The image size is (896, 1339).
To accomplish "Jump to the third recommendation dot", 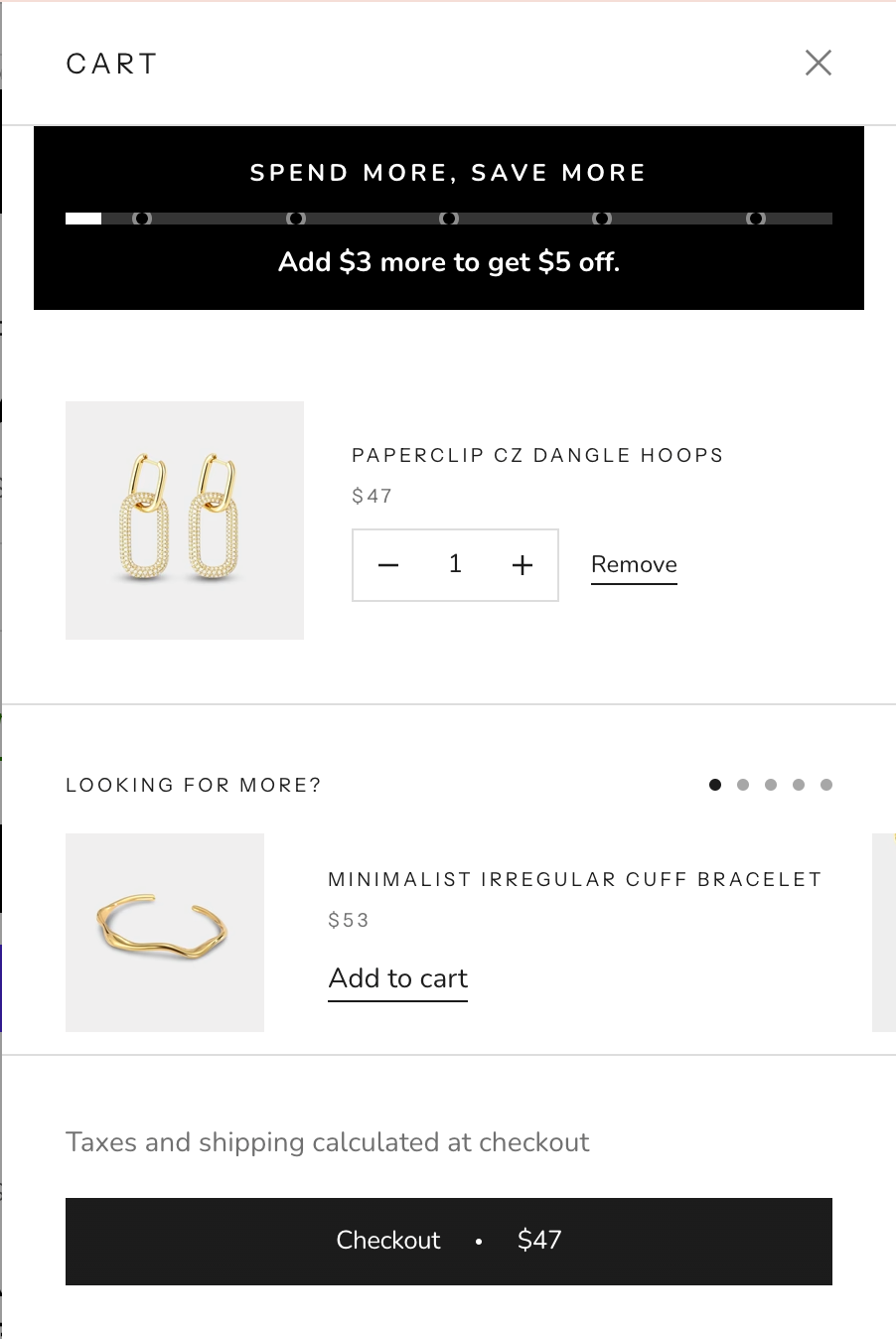I will pyautogui.click(x=771, y=785).
